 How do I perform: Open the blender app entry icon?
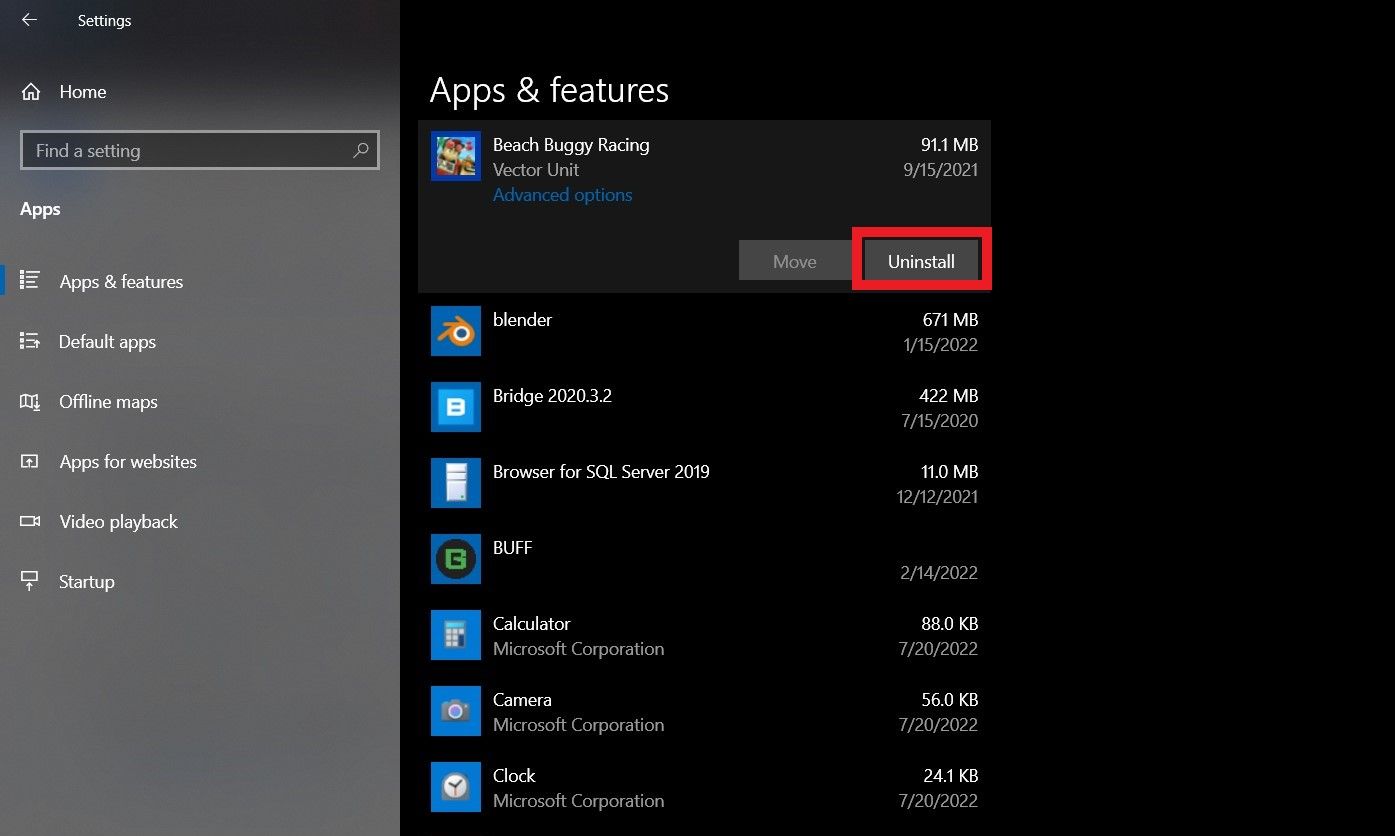coord(455,331)
